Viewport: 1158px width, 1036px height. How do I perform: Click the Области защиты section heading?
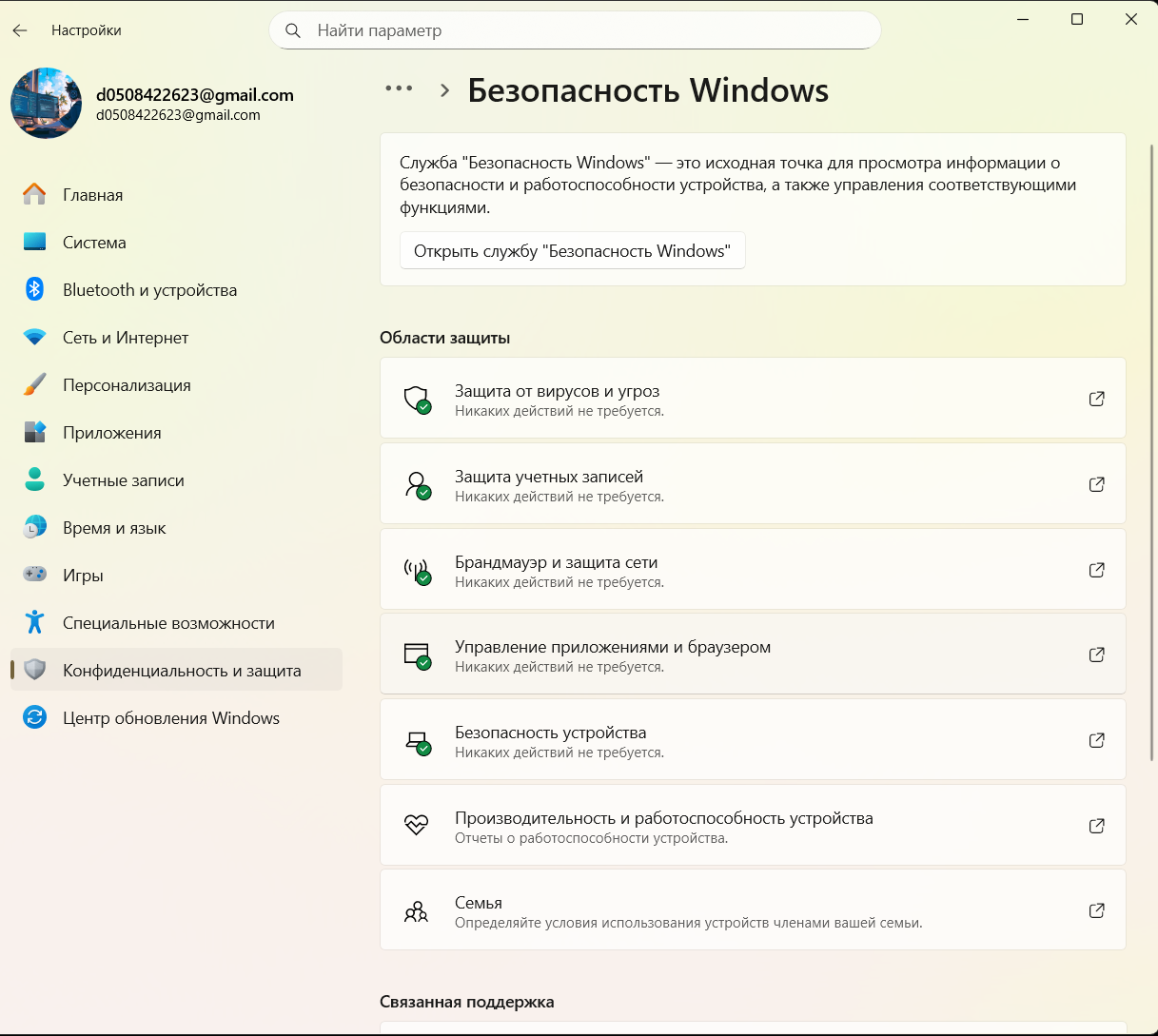(444, 338)
